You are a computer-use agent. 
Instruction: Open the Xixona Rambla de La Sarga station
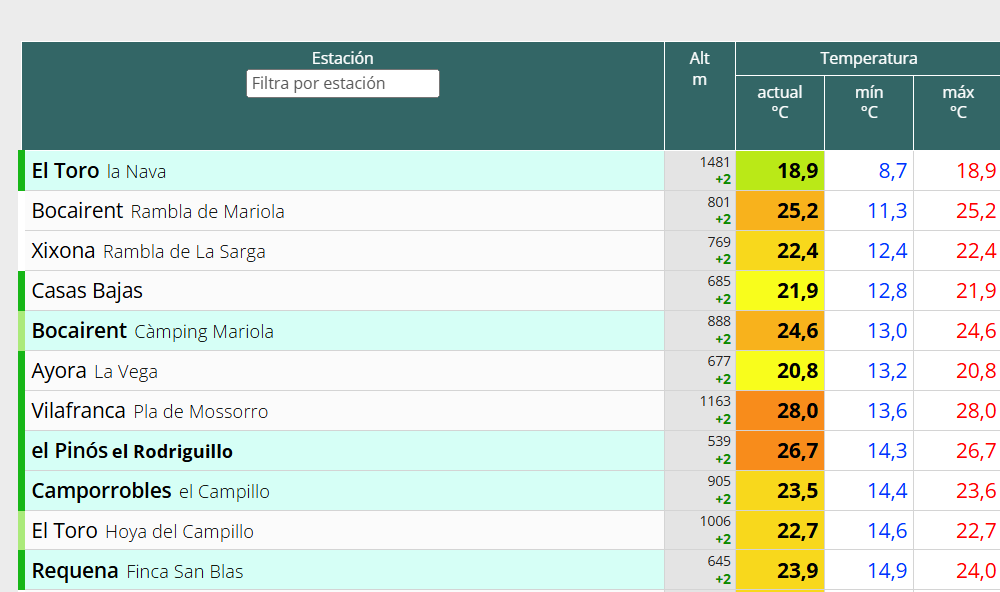coord(149,251)
